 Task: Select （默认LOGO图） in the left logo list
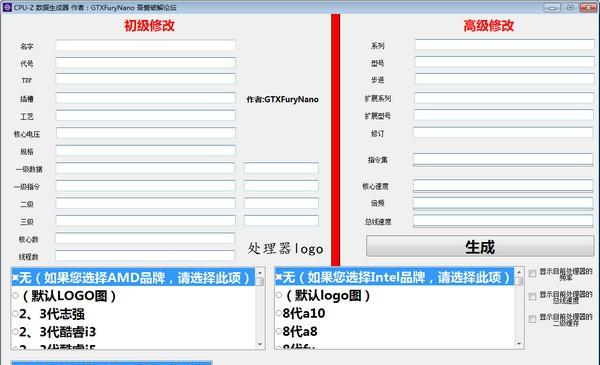point(65,296)
